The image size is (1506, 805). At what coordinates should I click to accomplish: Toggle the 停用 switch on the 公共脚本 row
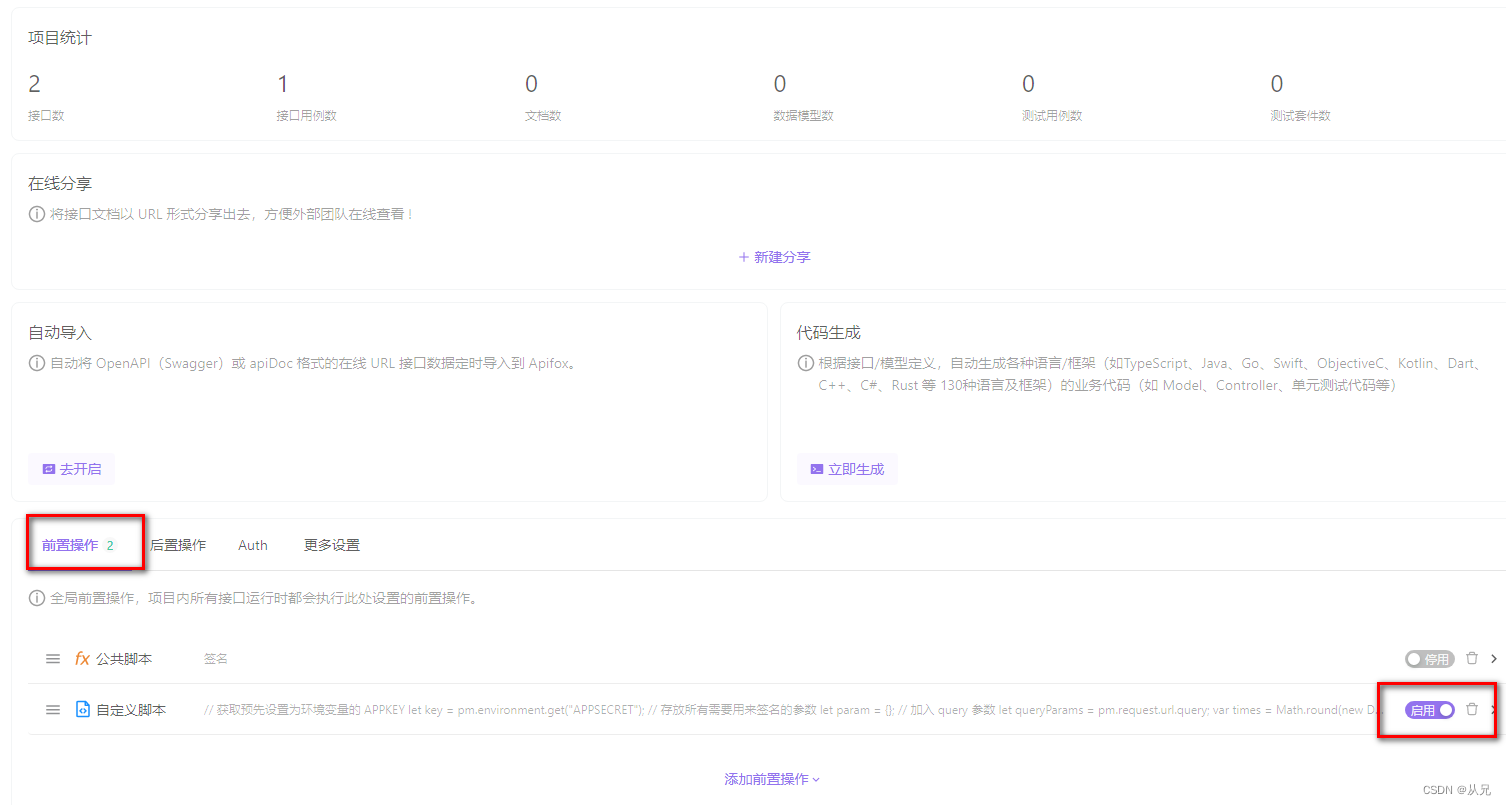[1429, 659]
